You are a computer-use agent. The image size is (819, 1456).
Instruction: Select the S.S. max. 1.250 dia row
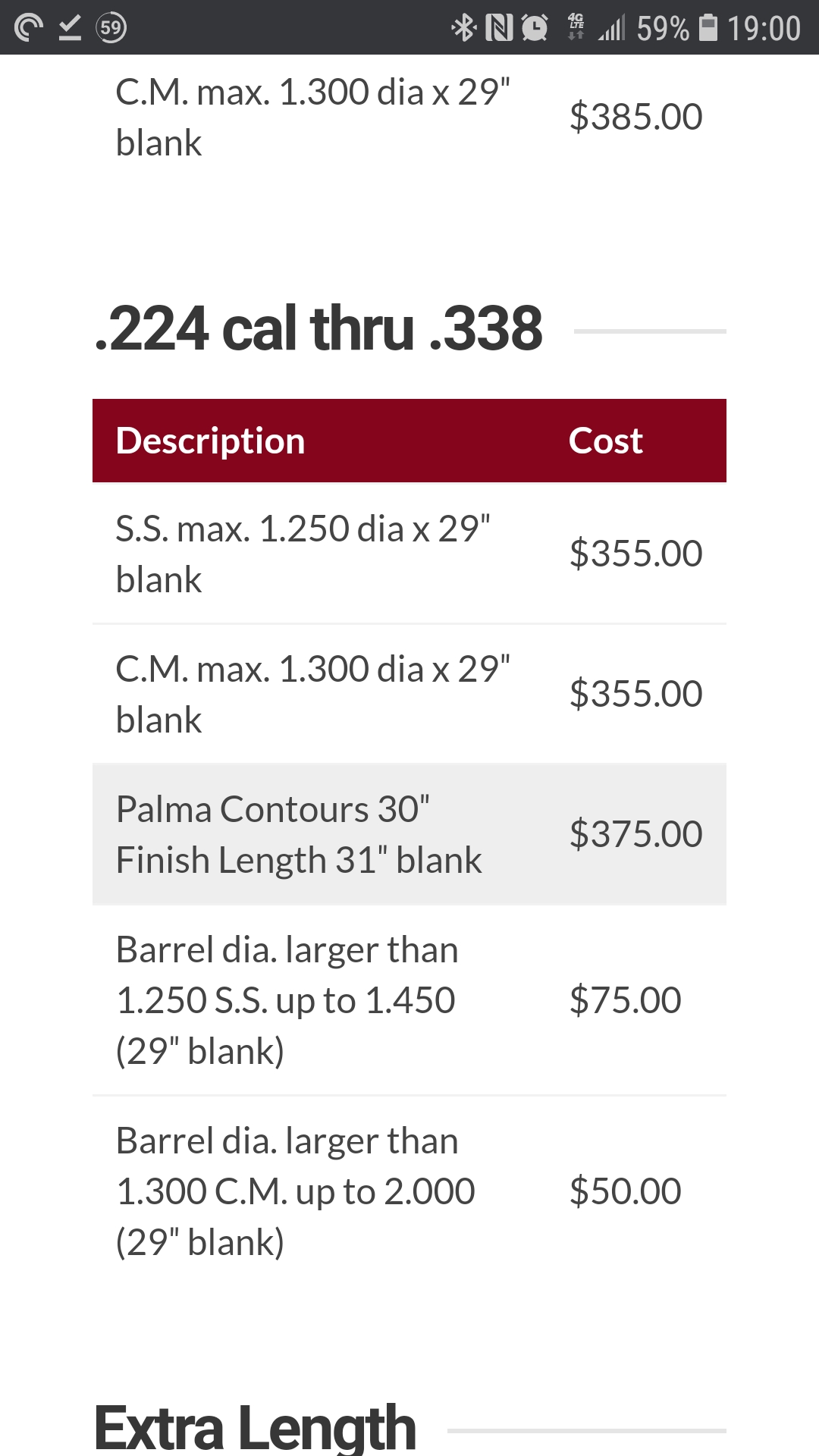click(409, 554)
